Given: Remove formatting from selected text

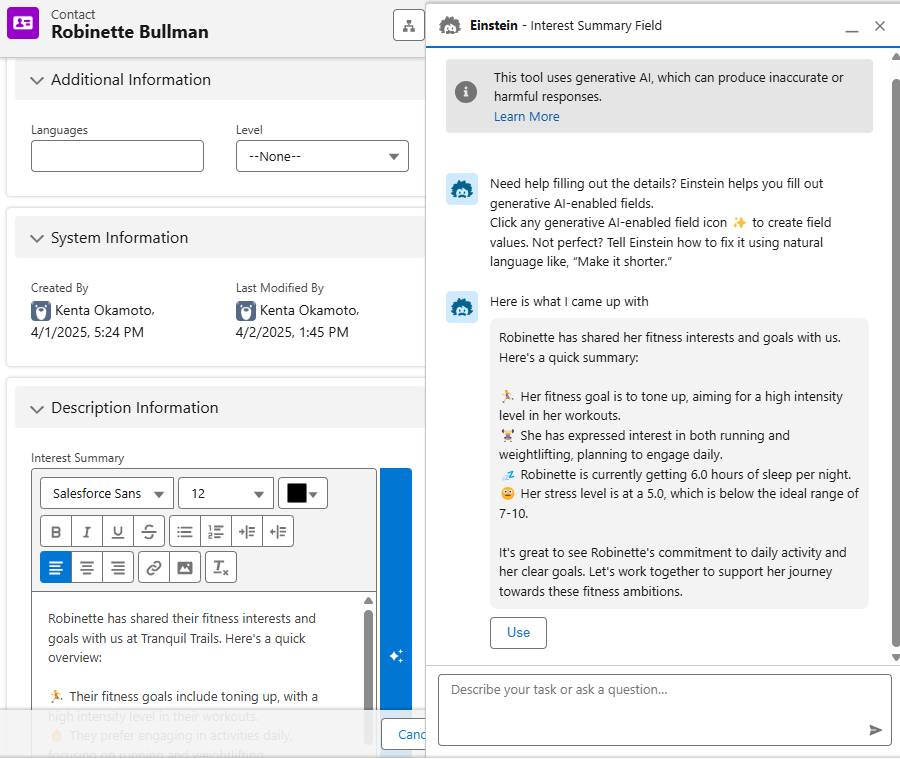Looking at the screenshot, I should [x=221, y=567].
